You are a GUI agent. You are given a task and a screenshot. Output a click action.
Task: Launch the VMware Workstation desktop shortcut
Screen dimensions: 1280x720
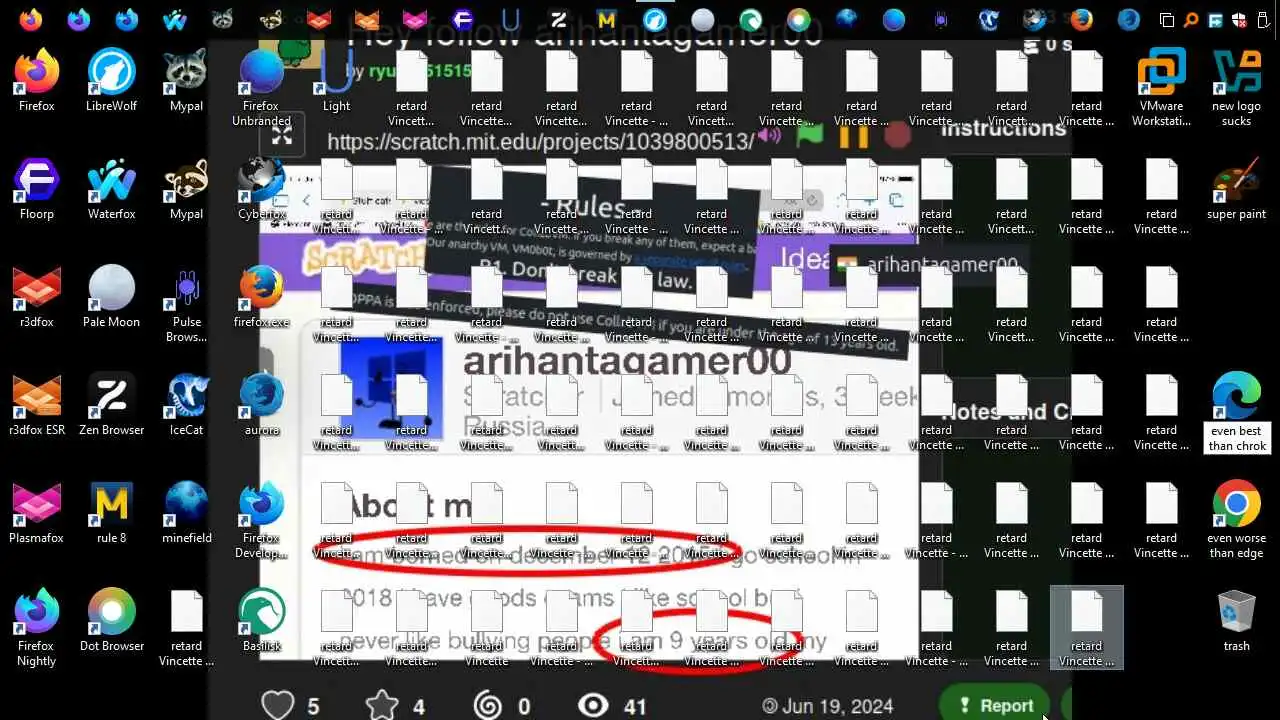pos(1161,86)
